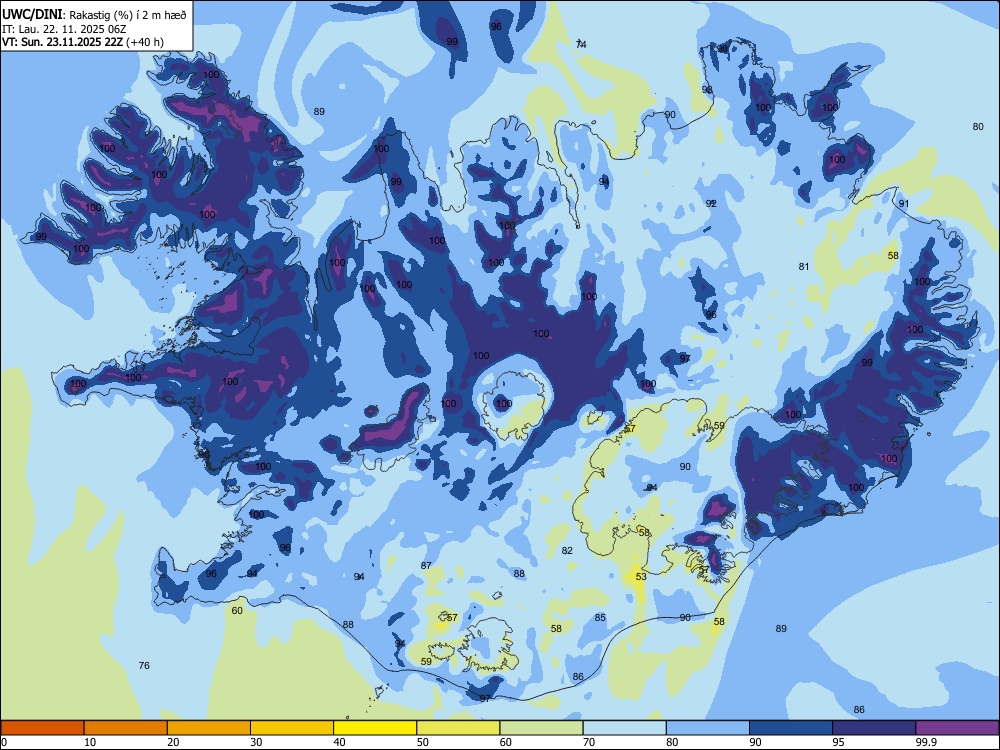The image size is (1000, 750).
Task: Click the medium blue 80–90 legend segment
Action: tap(708, 728)
